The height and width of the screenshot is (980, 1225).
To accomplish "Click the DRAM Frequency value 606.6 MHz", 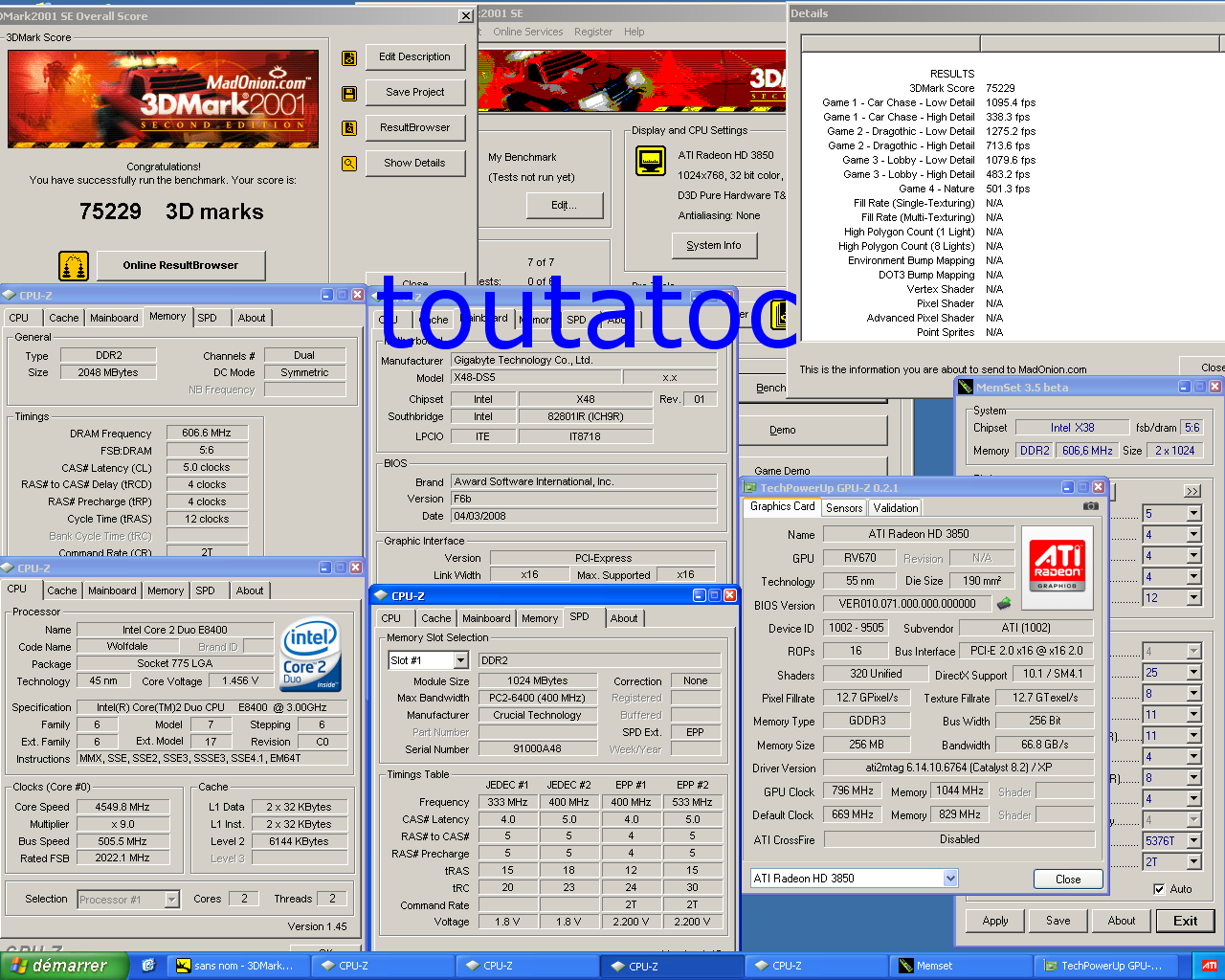I will click(x=207, y=433).
